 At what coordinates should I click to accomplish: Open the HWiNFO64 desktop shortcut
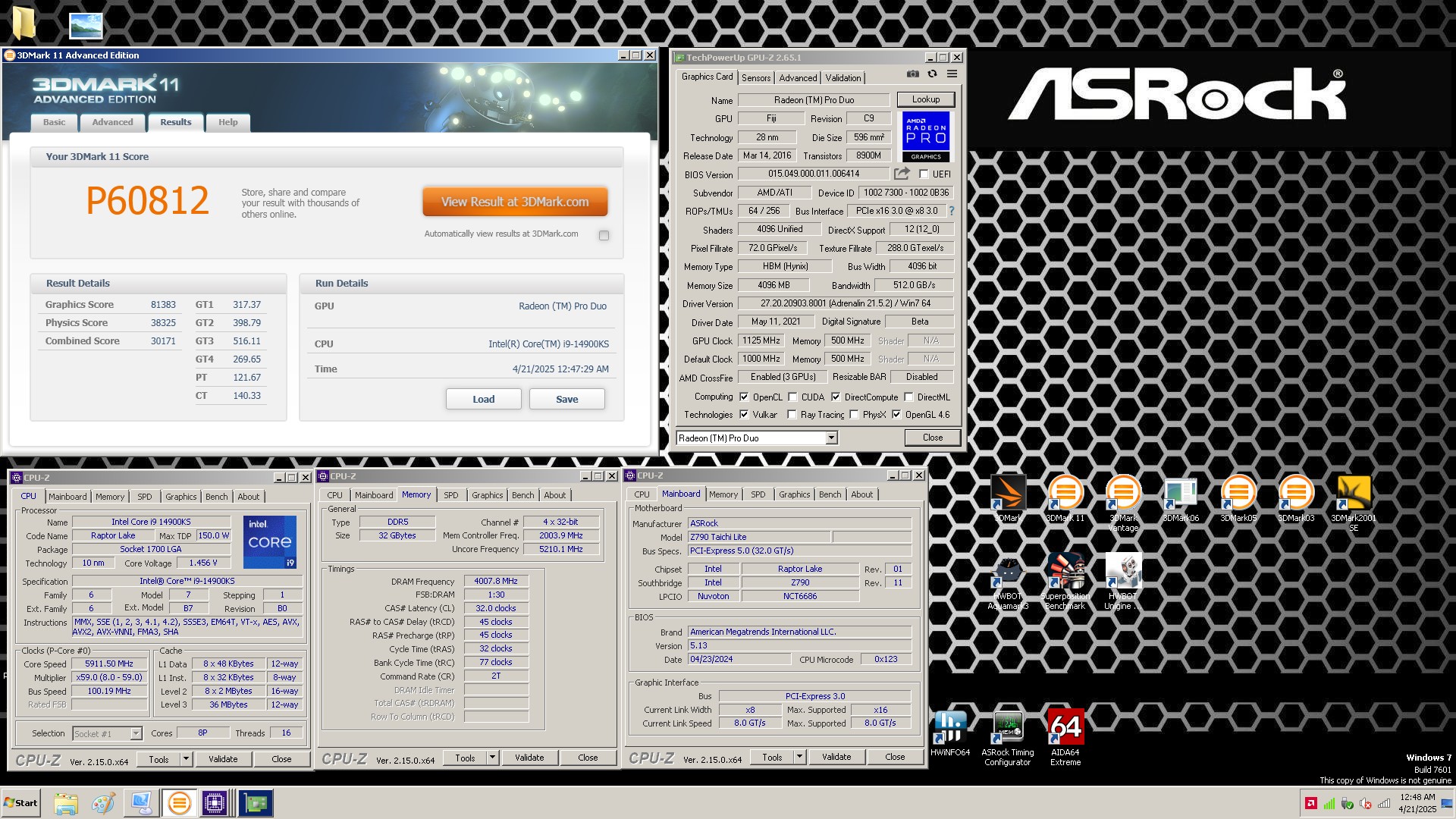pyautogui.click(x=950, y=733)
